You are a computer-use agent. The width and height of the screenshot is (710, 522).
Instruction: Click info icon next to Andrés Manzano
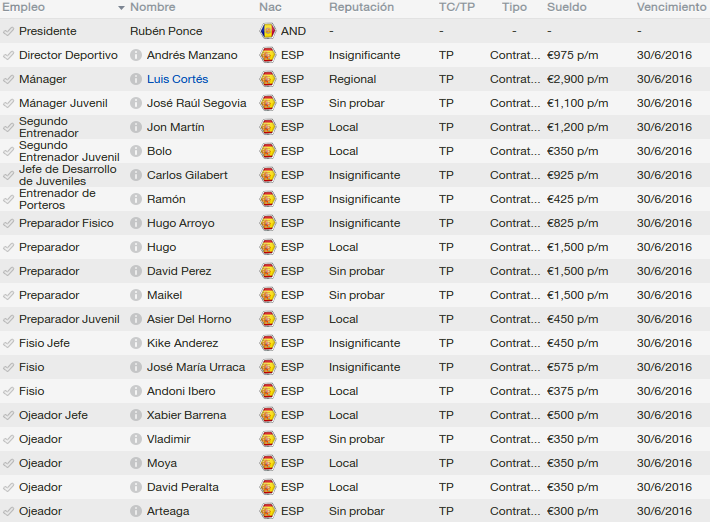[135, 55]
